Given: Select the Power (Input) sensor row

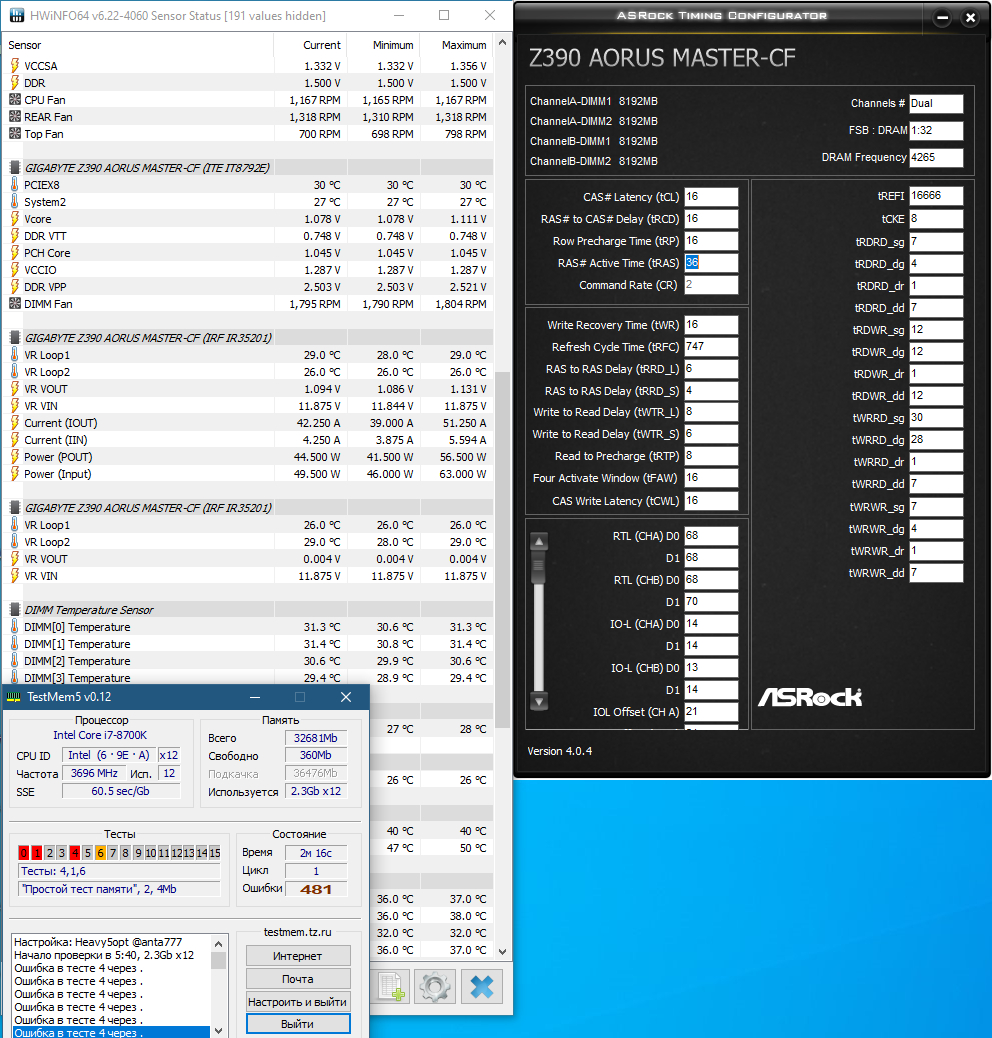Looking at the screenshot, I should 248,474.
